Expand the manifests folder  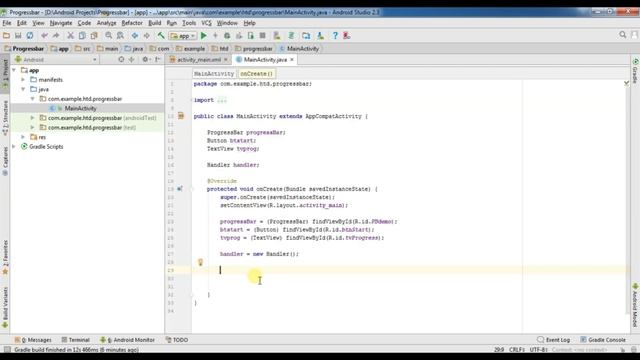(x=24, y=80)
